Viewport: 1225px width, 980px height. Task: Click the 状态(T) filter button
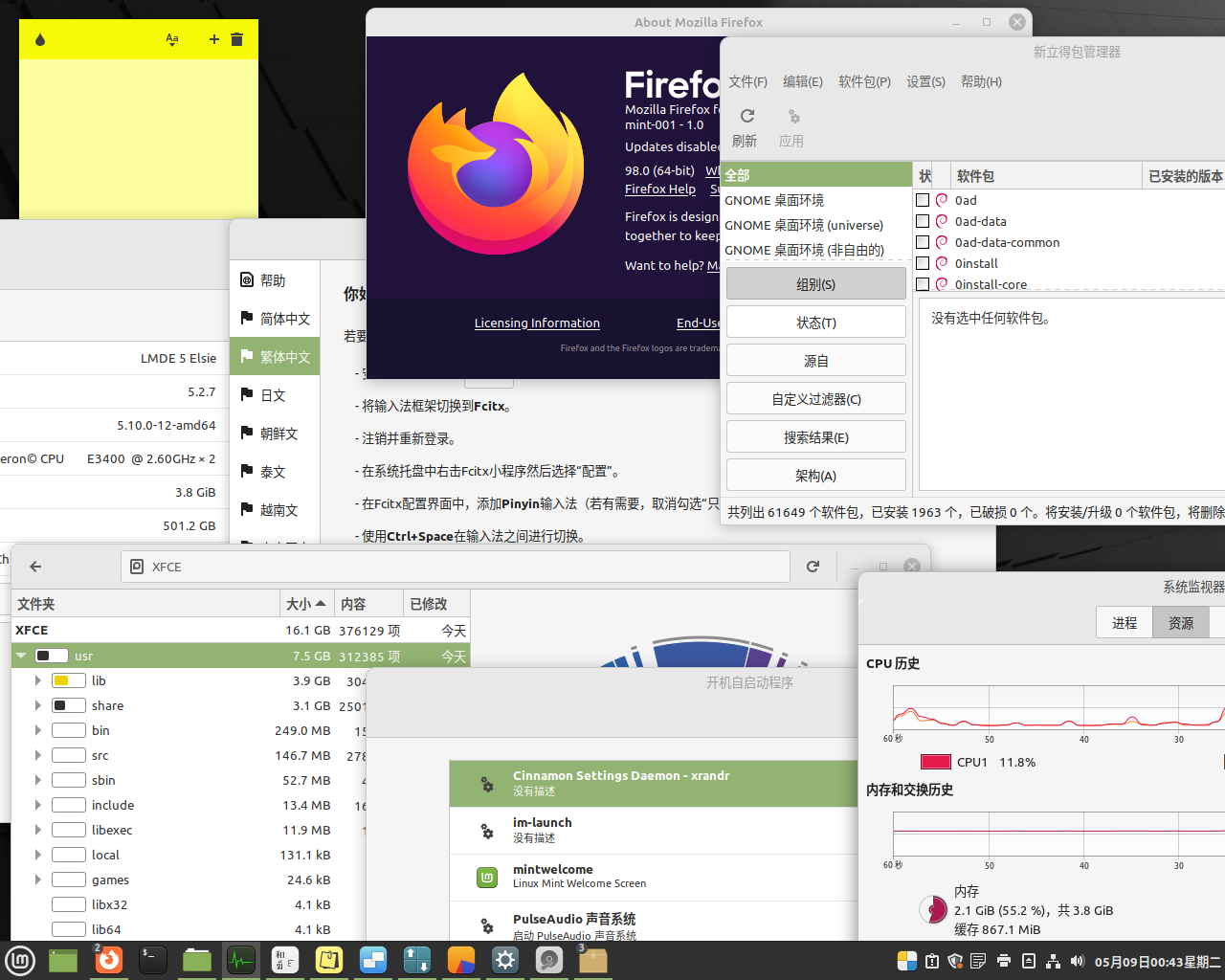(815, 323)
